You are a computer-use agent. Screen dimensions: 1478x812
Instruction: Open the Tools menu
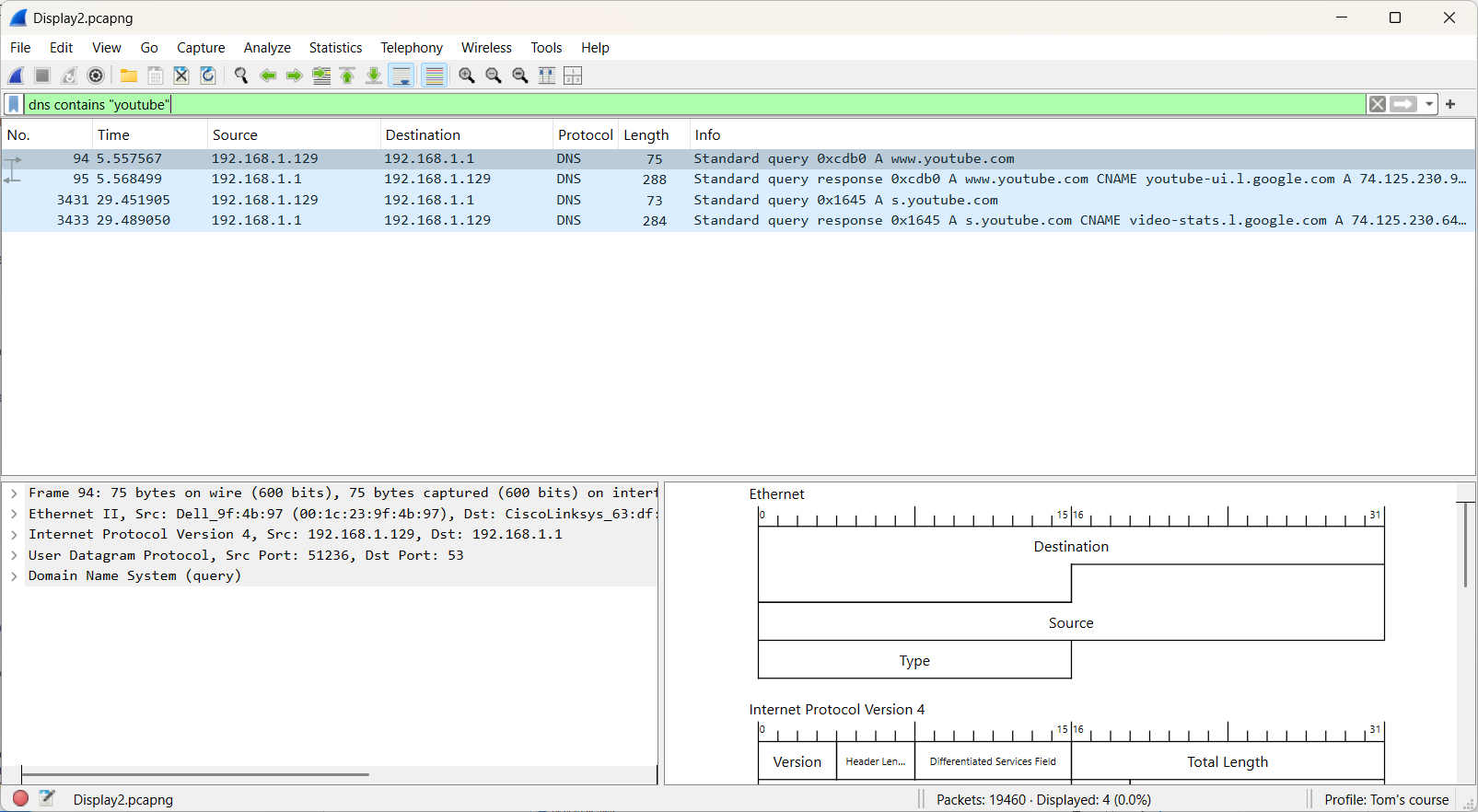click(546, 48)
